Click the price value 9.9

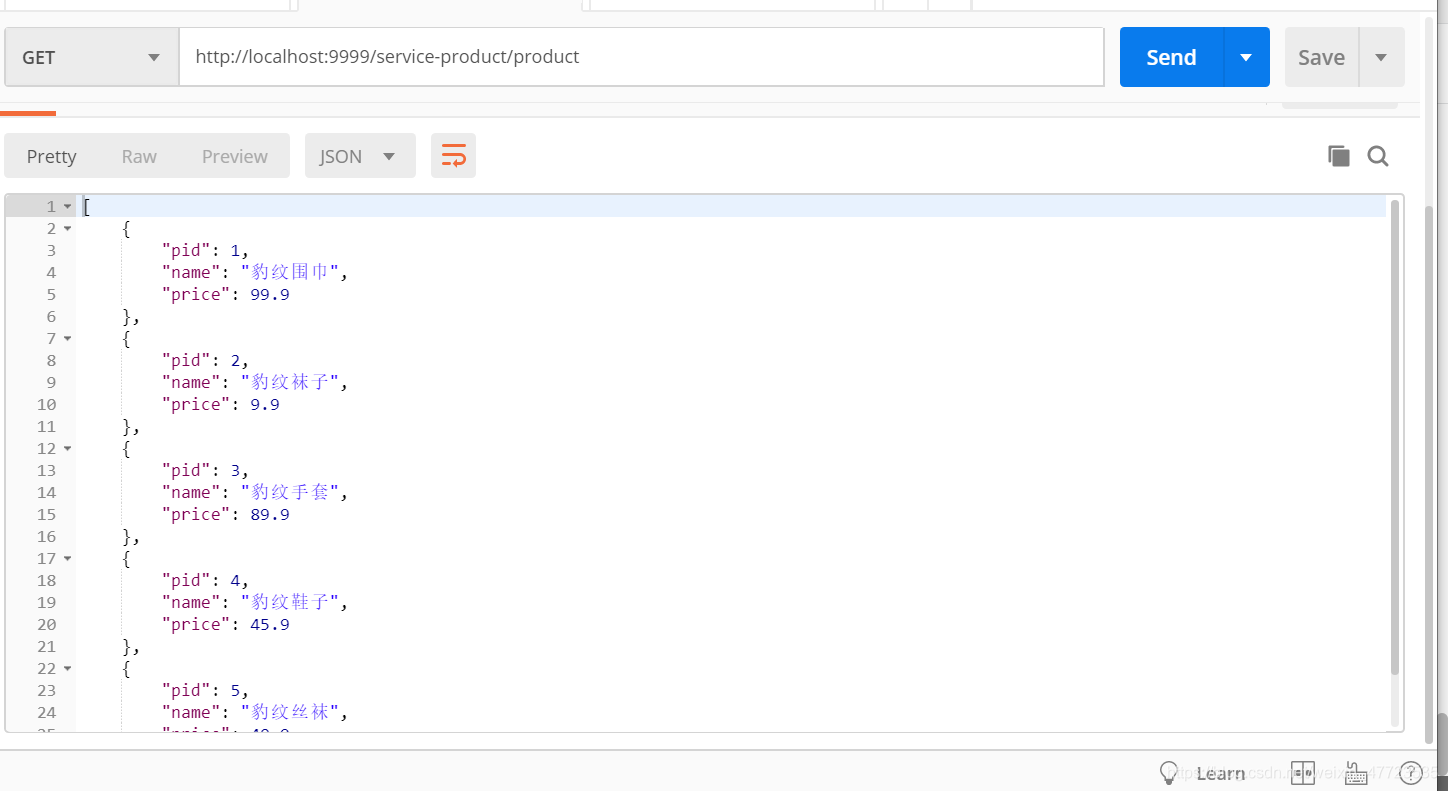[265, 404]
